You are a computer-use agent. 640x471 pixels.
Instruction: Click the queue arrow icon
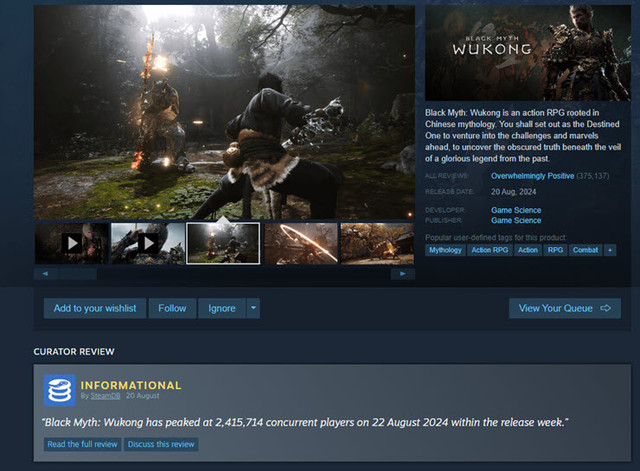click(606, 308)
